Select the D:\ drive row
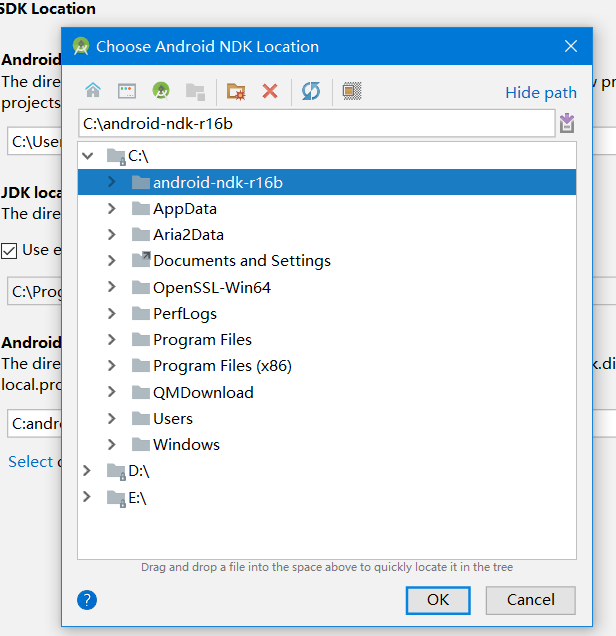 (327, 471)
